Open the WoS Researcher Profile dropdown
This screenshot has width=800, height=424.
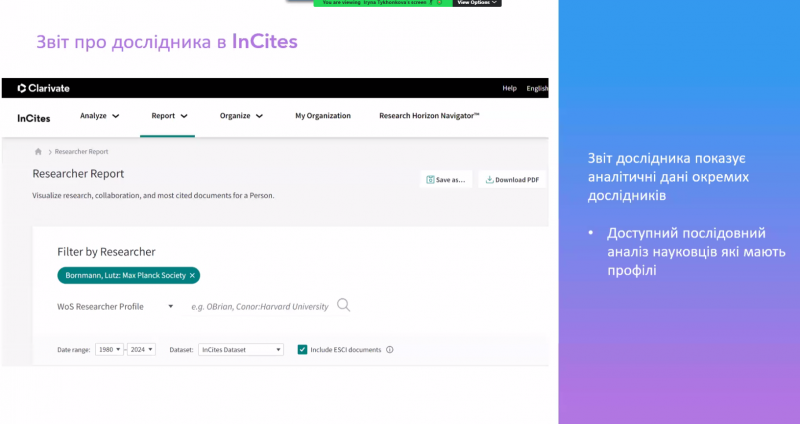tap(115, 307)
